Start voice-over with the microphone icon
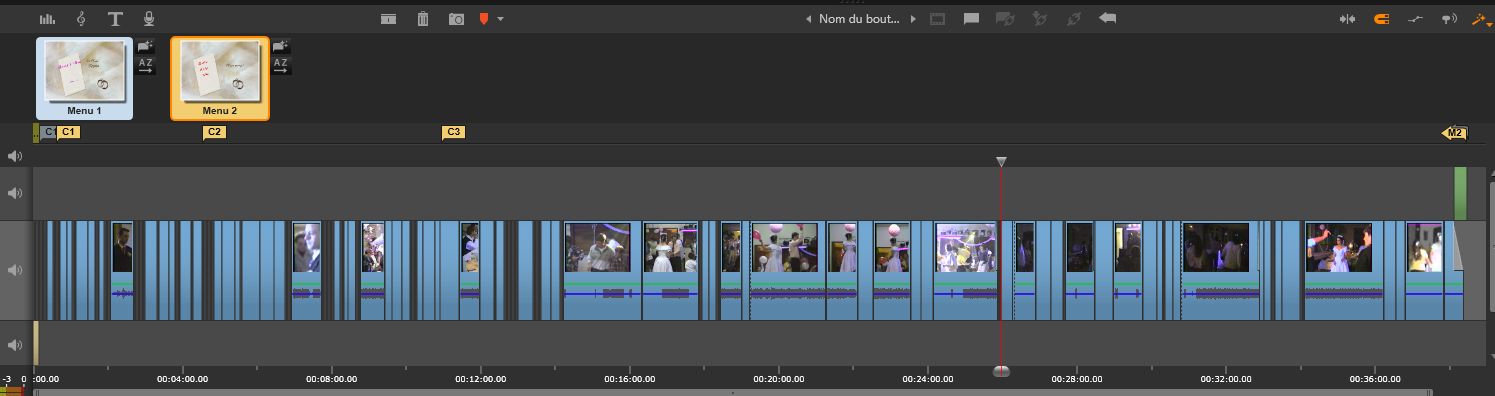Image resolution: width=1495 pixels, height=396 pixels. pos(149,19)
